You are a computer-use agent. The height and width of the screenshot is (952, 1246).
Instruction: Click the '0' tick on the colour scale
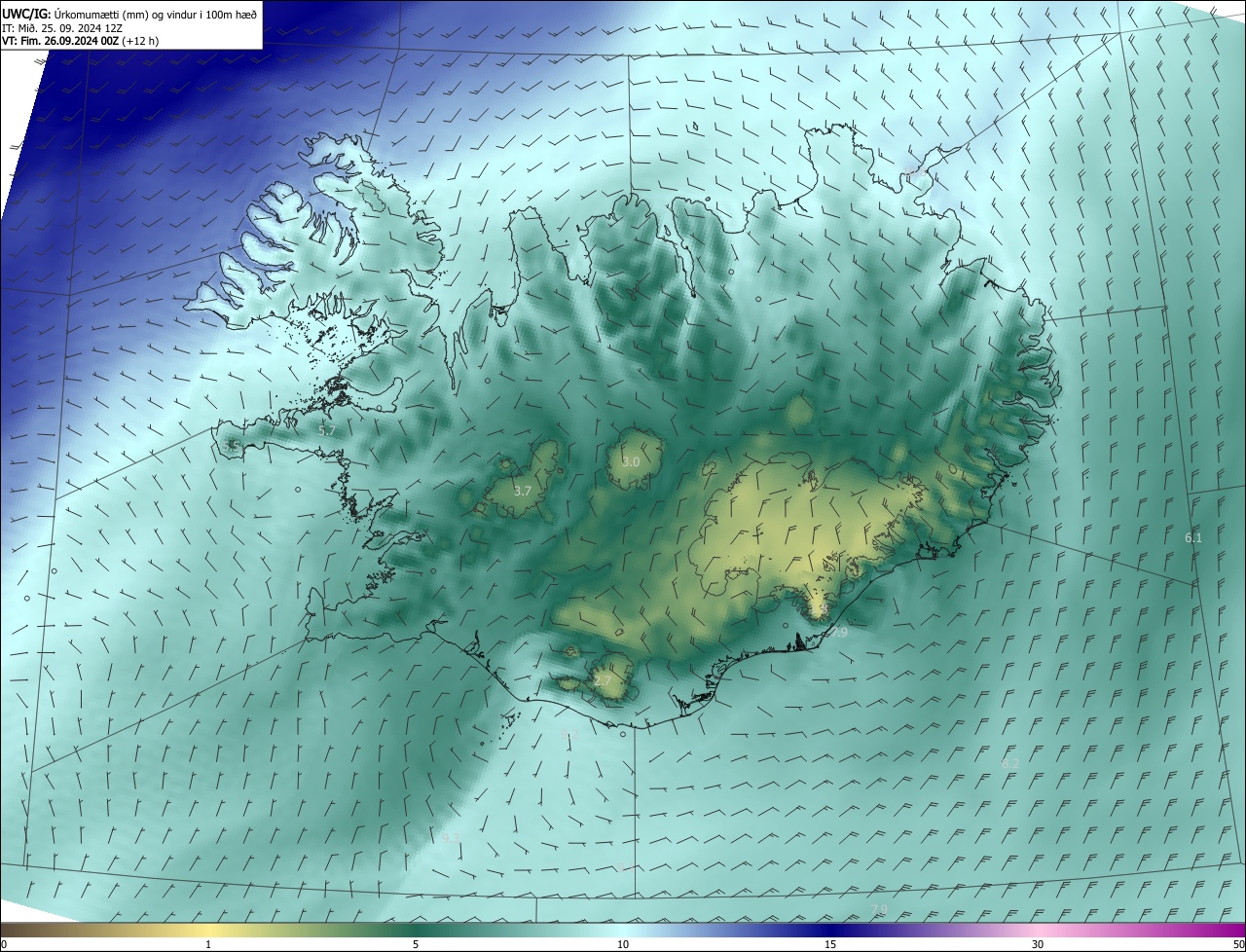click(x=4, y=944)
